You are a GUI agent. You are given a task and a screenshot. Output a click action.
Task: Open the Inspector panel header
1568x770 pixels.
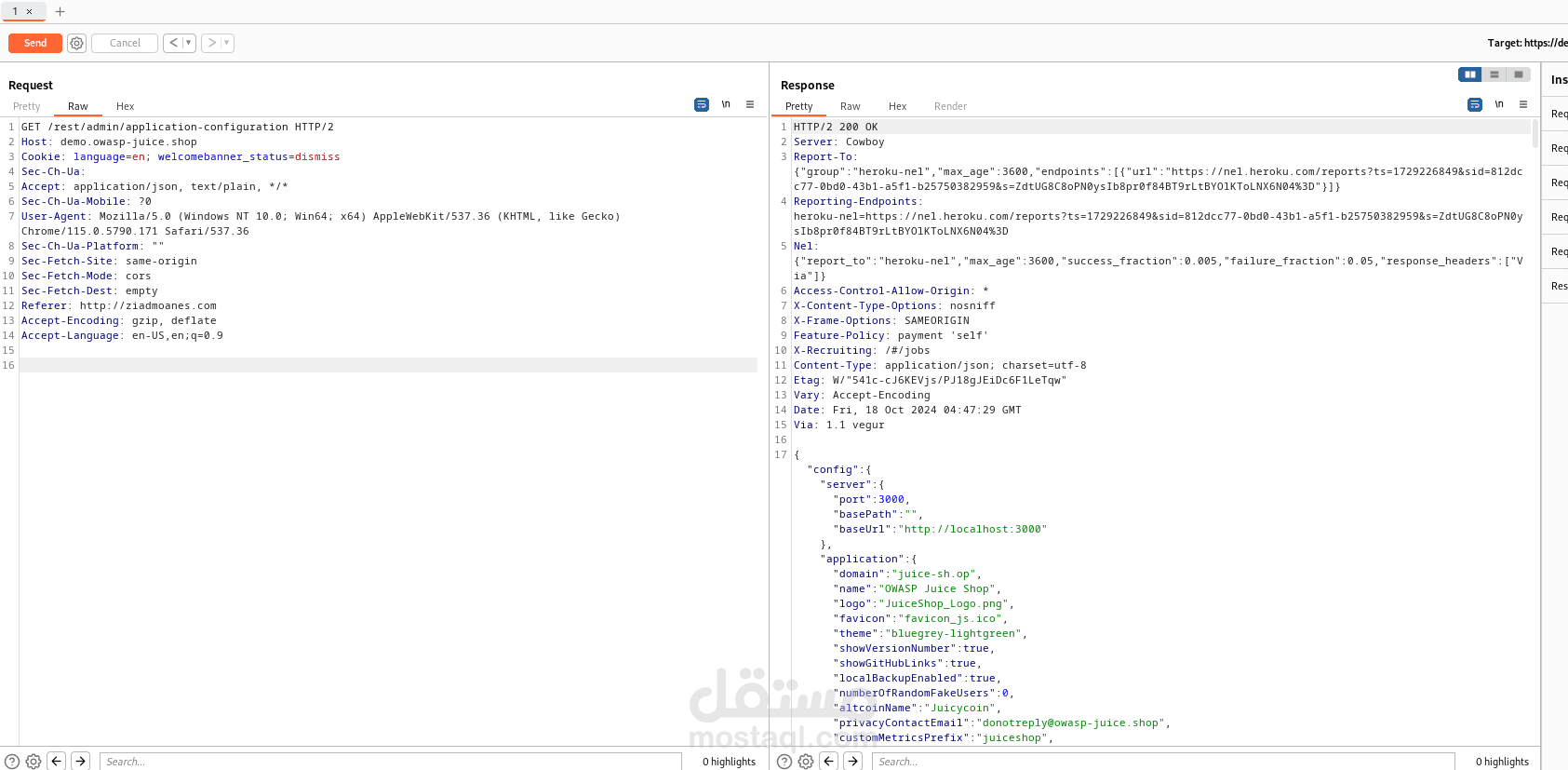click(1559, 80)
